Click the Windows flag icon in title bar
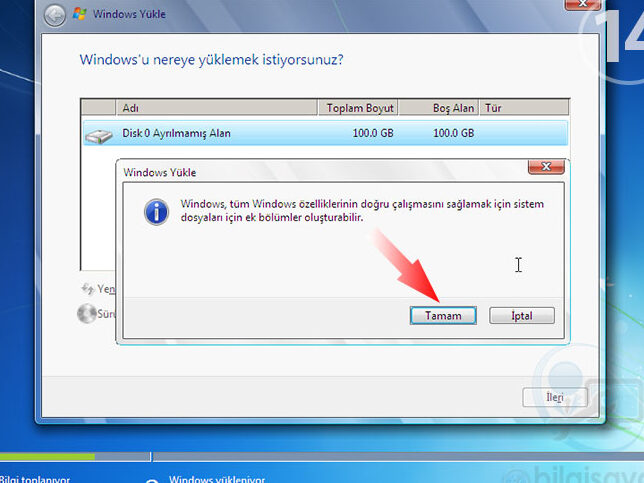The width and height of the screenshot is (644, 483). click(x=80, y=15)
